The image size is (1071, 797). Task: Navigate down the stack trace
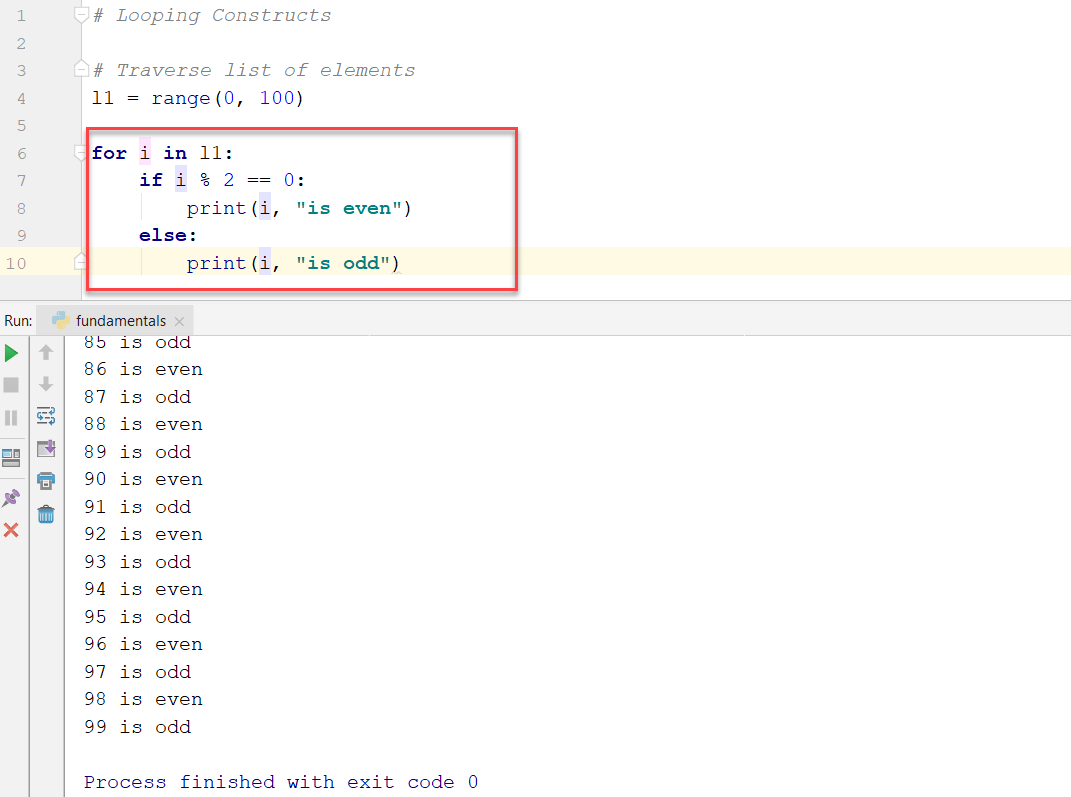46,384
